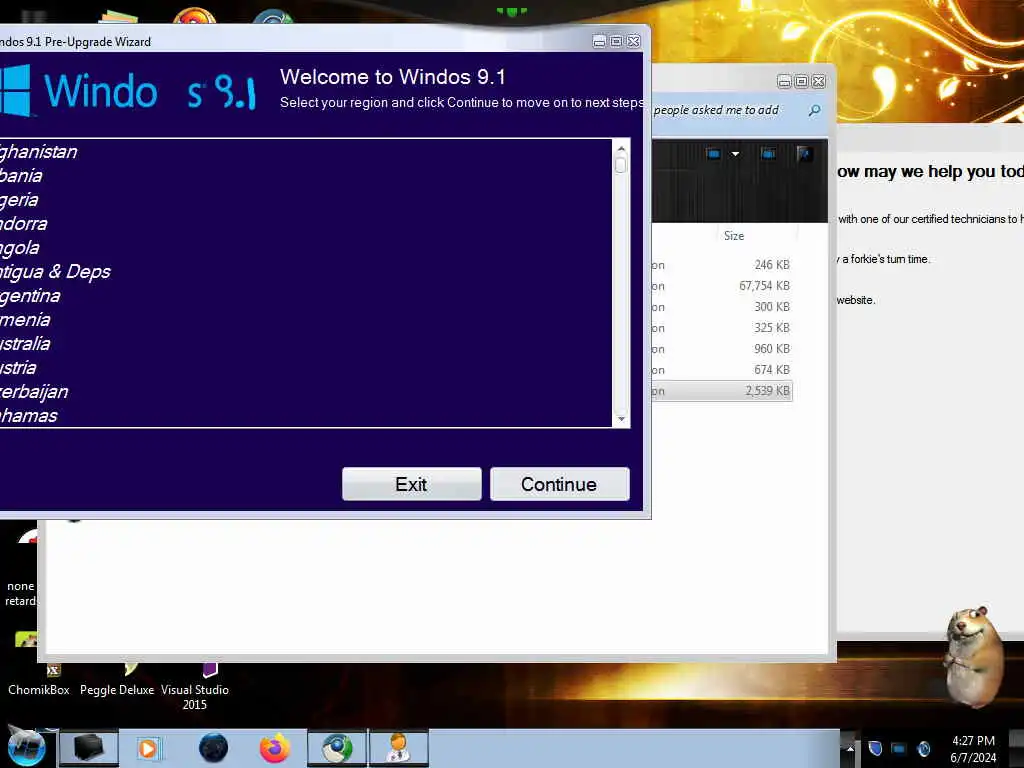Select Bahamas in the region list

point(306,415)
